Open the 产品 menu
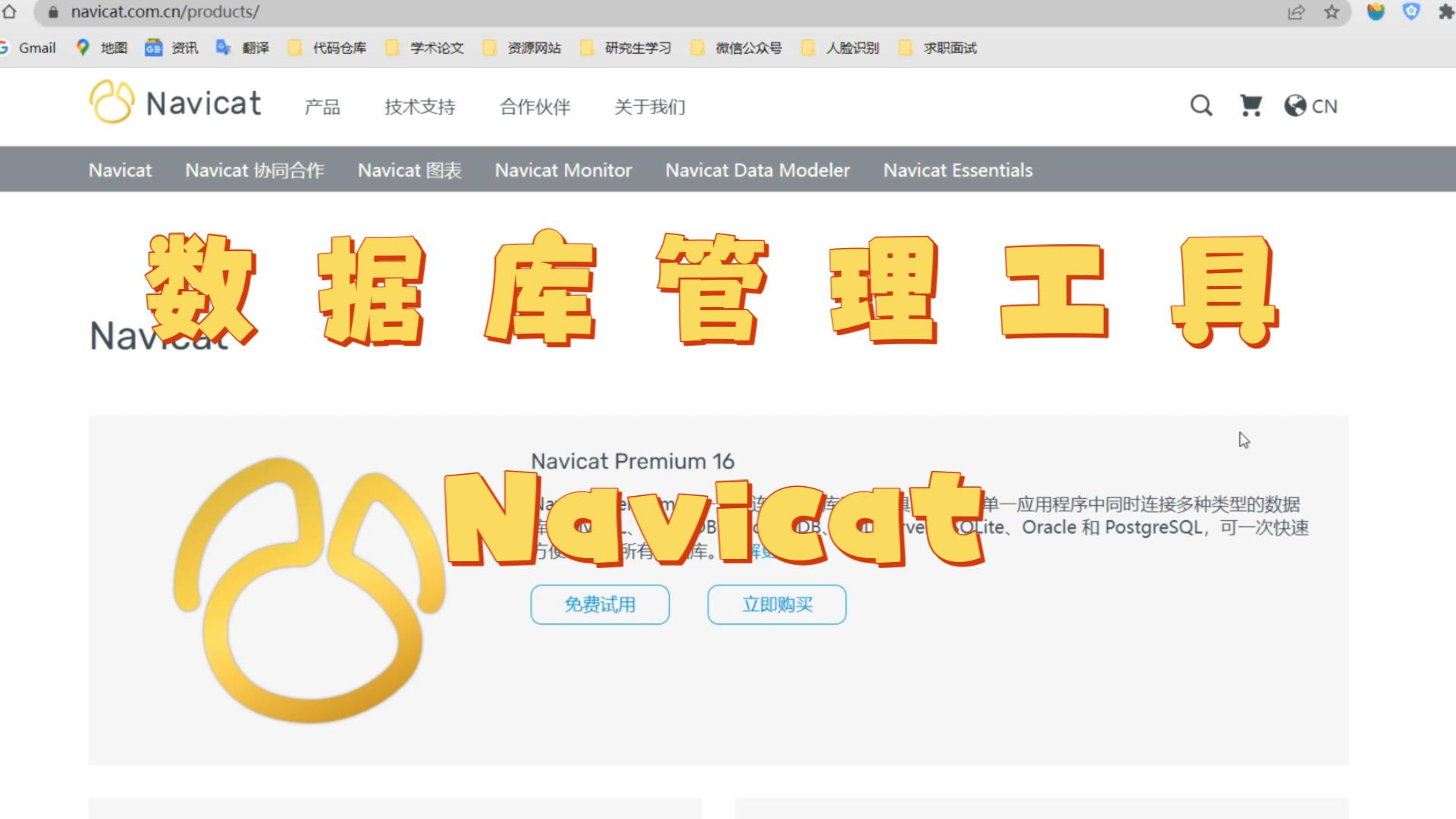 (322, 107)
